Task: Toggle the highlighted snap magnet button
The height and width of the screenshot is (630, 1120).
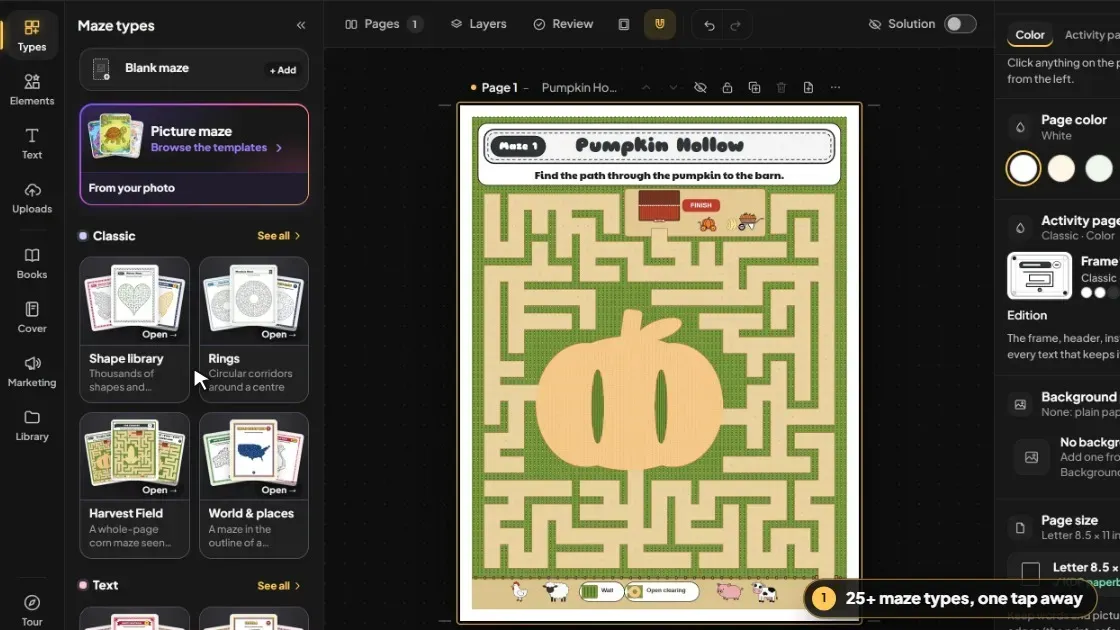Action: coord(659,24)
